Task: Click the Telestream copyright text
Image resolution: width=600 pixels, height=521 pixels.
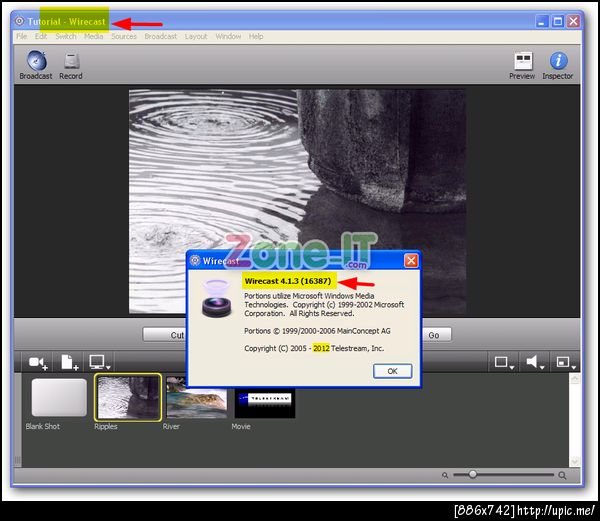Action: click(314, 348)
